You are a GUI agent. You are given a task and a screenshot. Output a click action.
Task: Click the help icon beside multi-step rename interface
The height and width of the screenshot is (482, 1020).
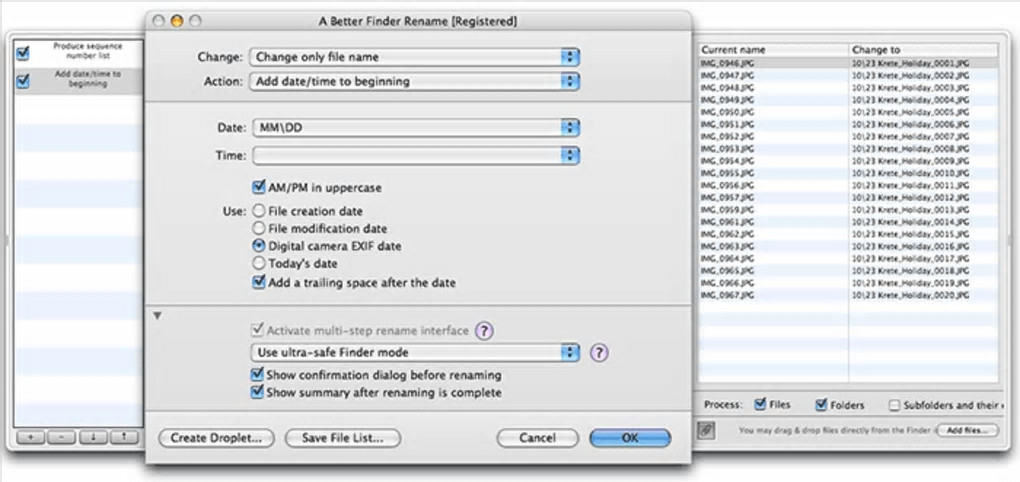click(485, 331)
